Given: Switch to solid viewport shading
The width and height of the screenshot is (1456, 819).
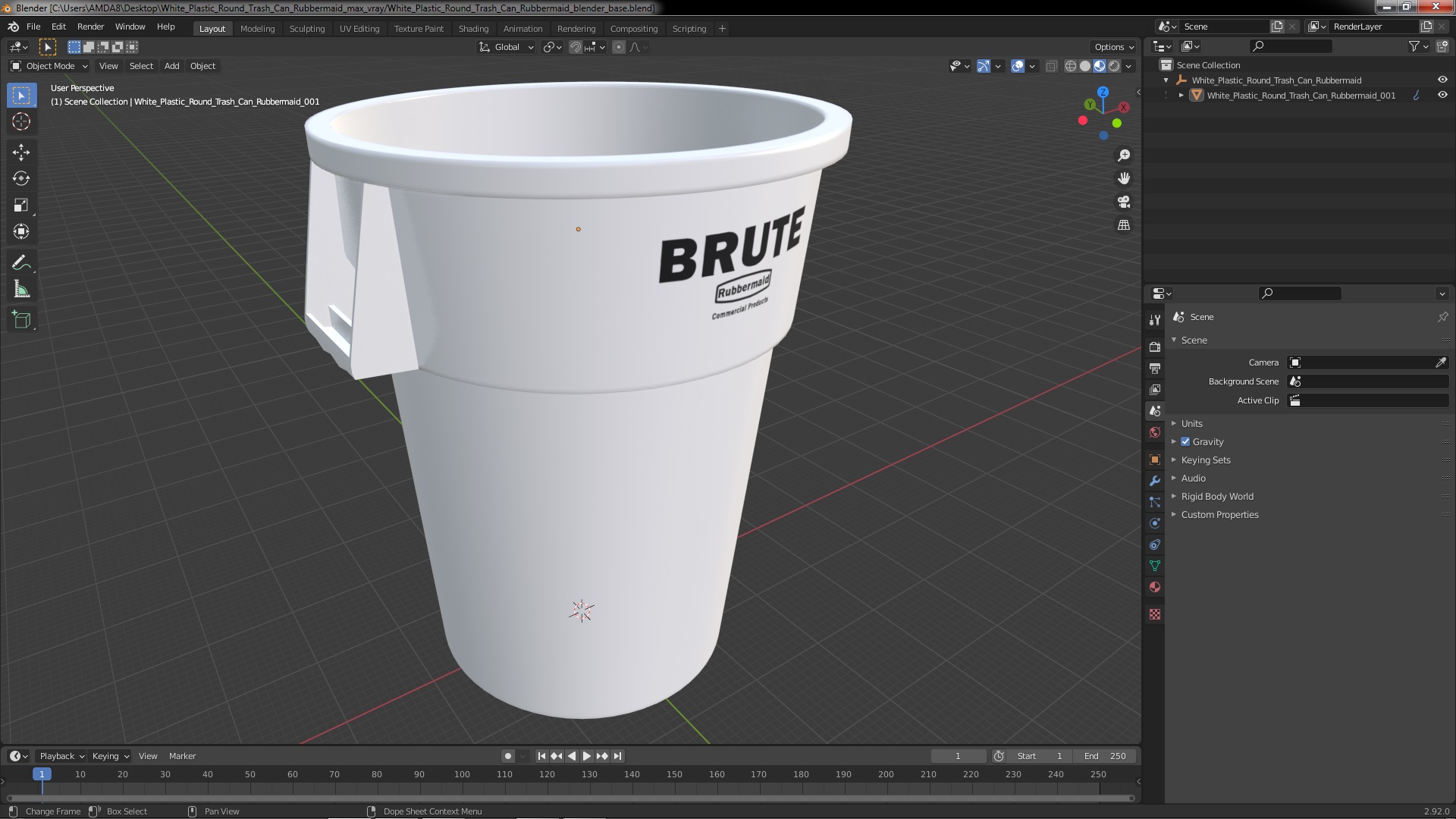Looking at the screenshot, I should click(1085, 66).
